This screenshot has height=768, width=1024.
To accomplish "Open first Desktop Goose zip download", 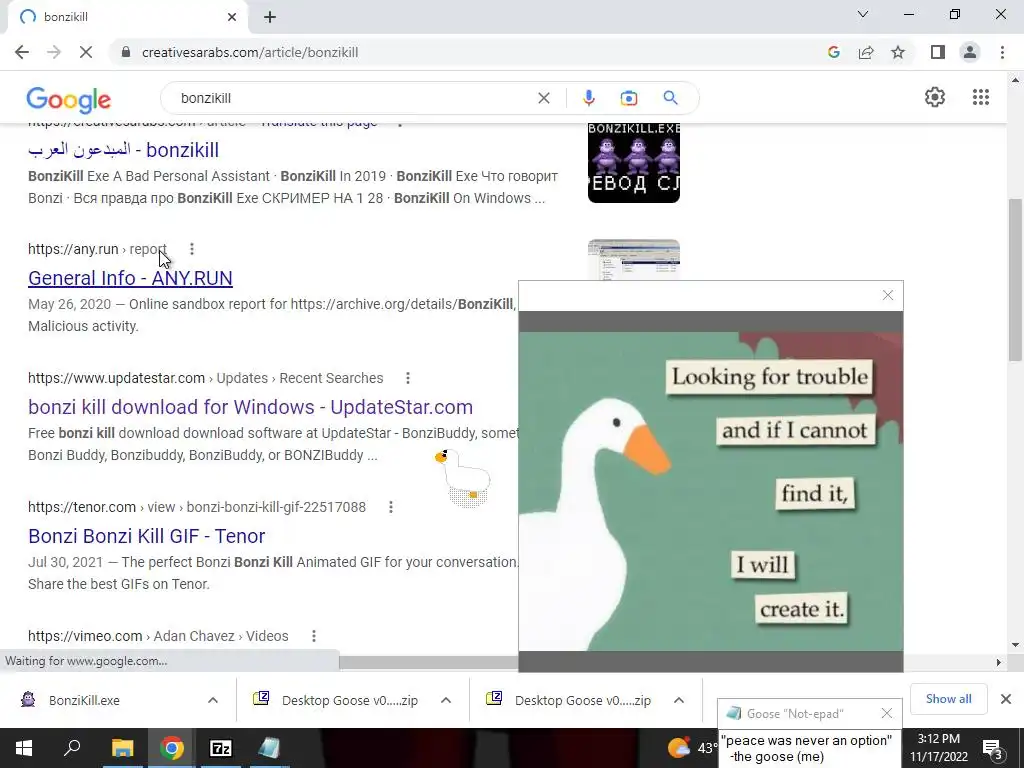I will click(337, 700).
